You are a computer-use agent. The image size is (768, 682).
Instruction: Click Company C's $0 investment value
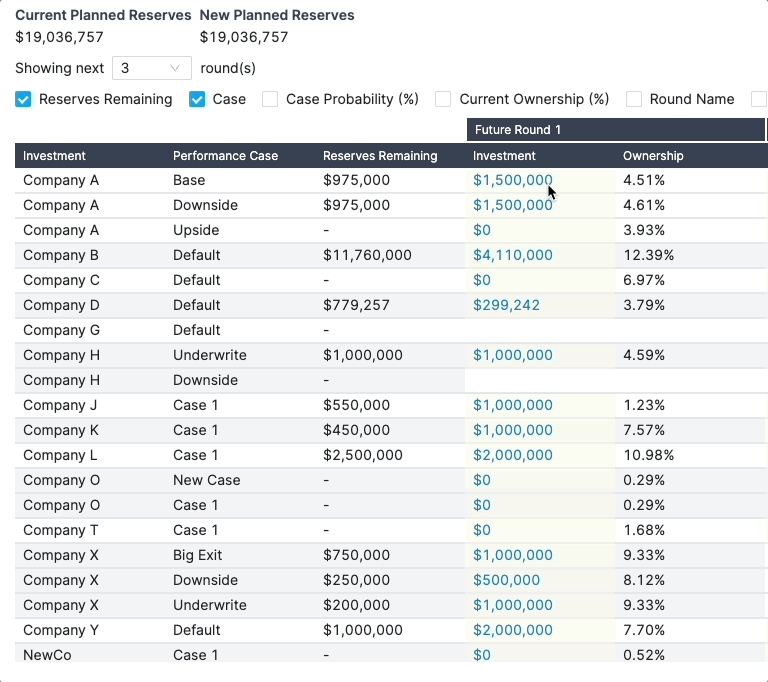(482, 280)
